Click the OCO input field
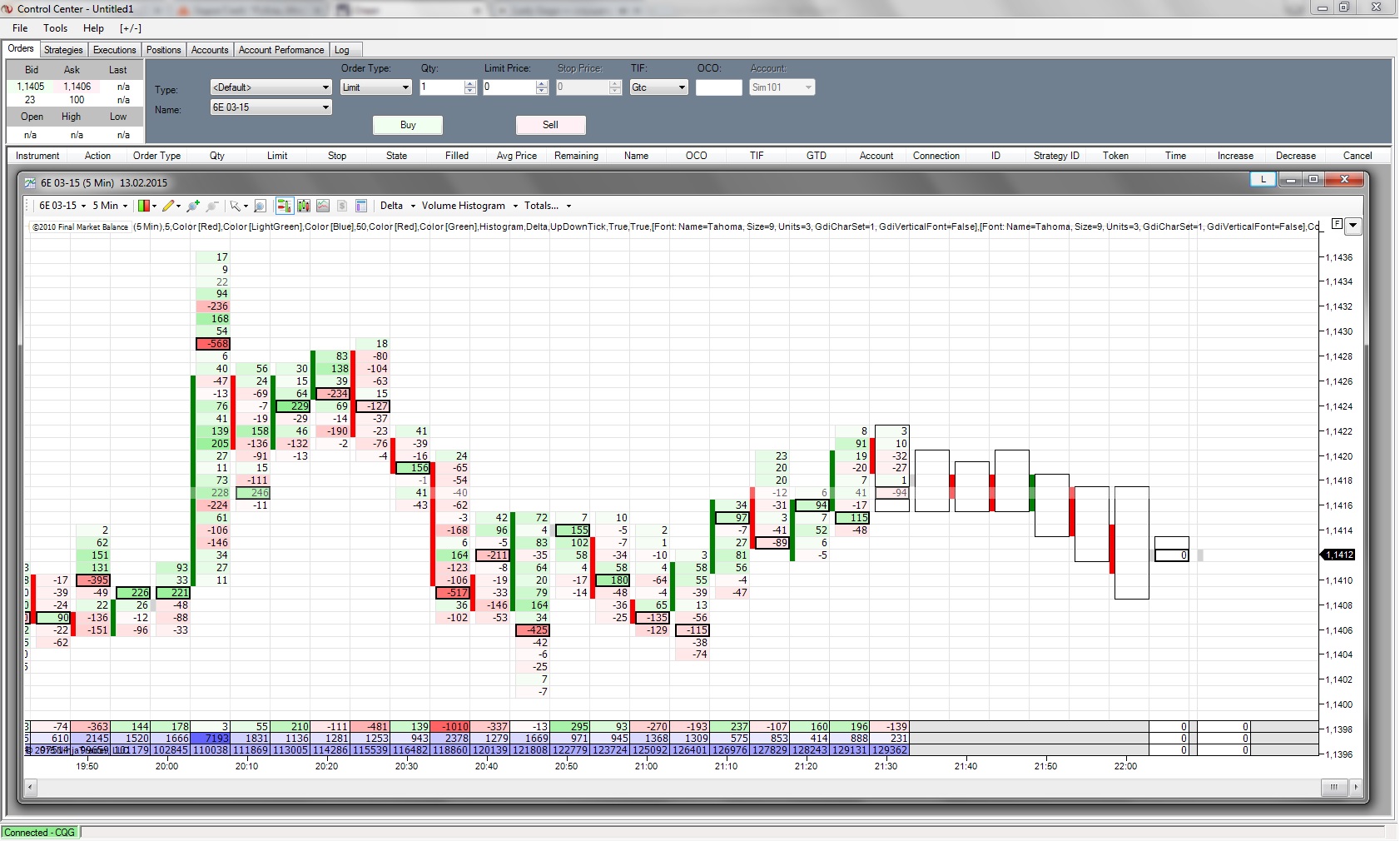 (718, 87)
